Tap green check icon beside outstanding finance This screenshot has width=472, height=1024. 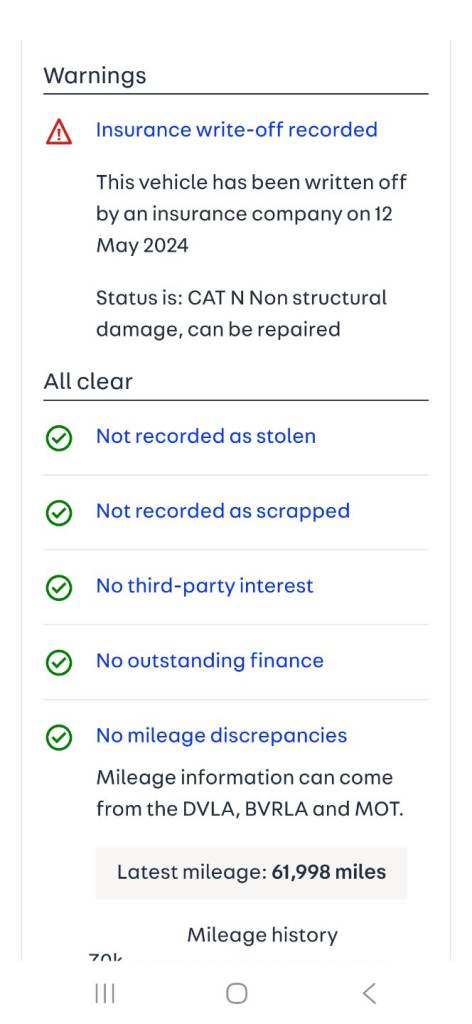click(59, 662)
